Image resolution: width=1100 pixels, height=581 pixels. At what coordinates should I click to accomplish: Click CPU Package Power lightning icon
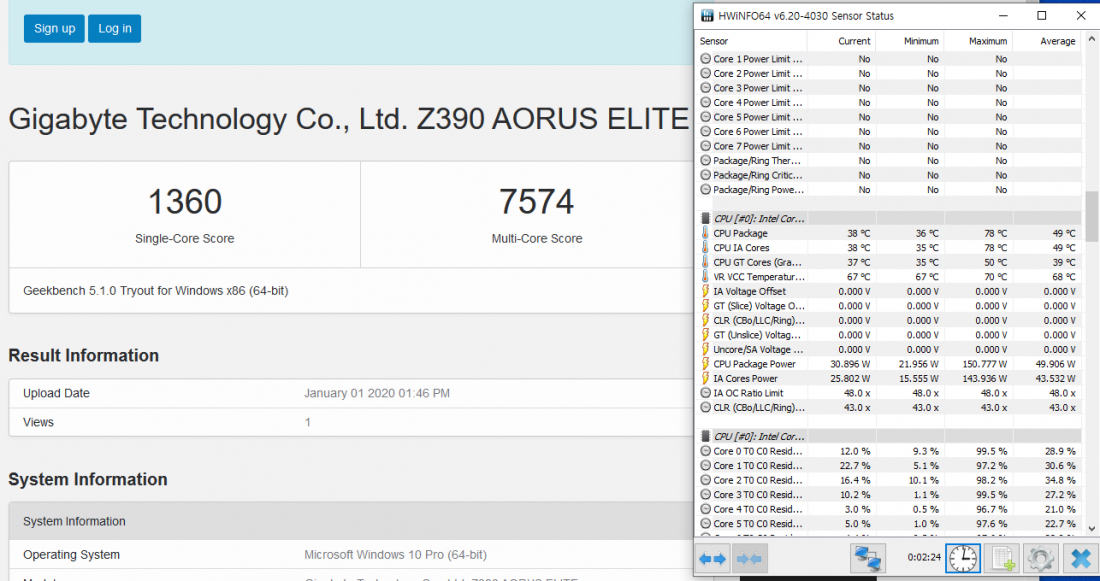pos(706,364)
